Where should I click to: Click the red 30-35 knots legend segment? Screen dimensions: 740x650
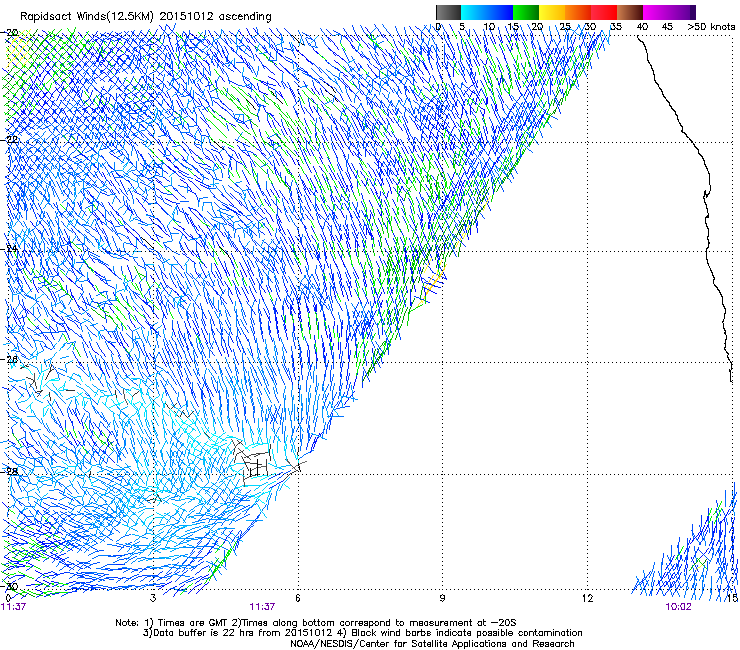tap(604, 12)
